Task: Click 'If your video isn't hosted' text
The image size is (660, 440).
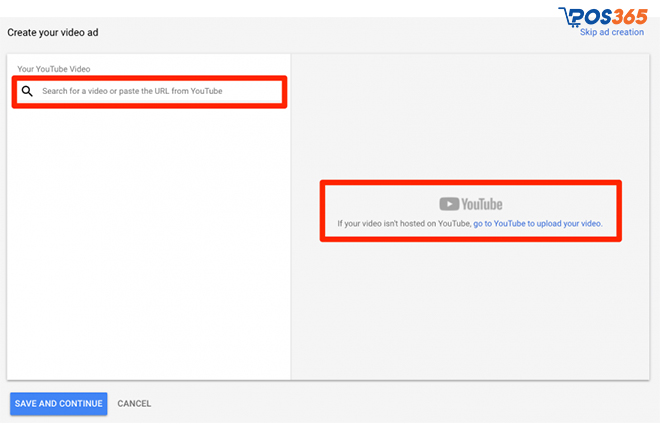Action: pyautogui.click(x=404, y=224)
